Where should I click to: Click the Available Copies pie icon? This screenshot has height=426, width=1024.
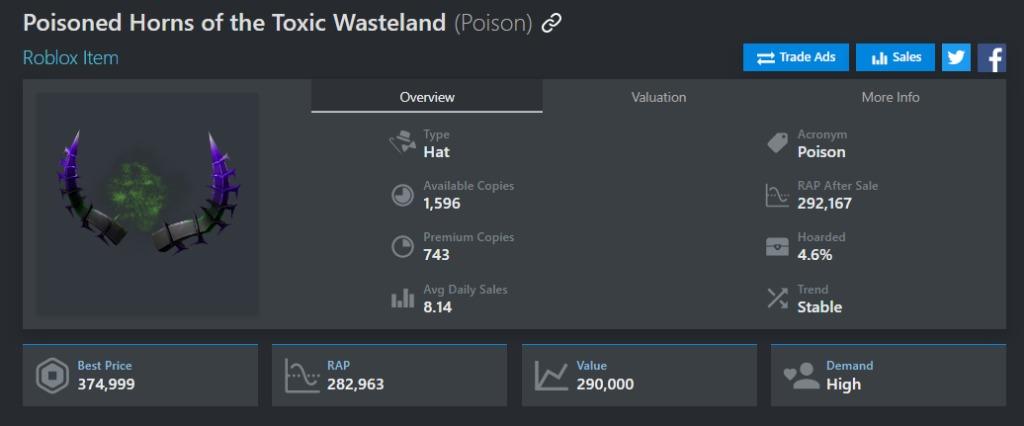(x=402, y=195)
